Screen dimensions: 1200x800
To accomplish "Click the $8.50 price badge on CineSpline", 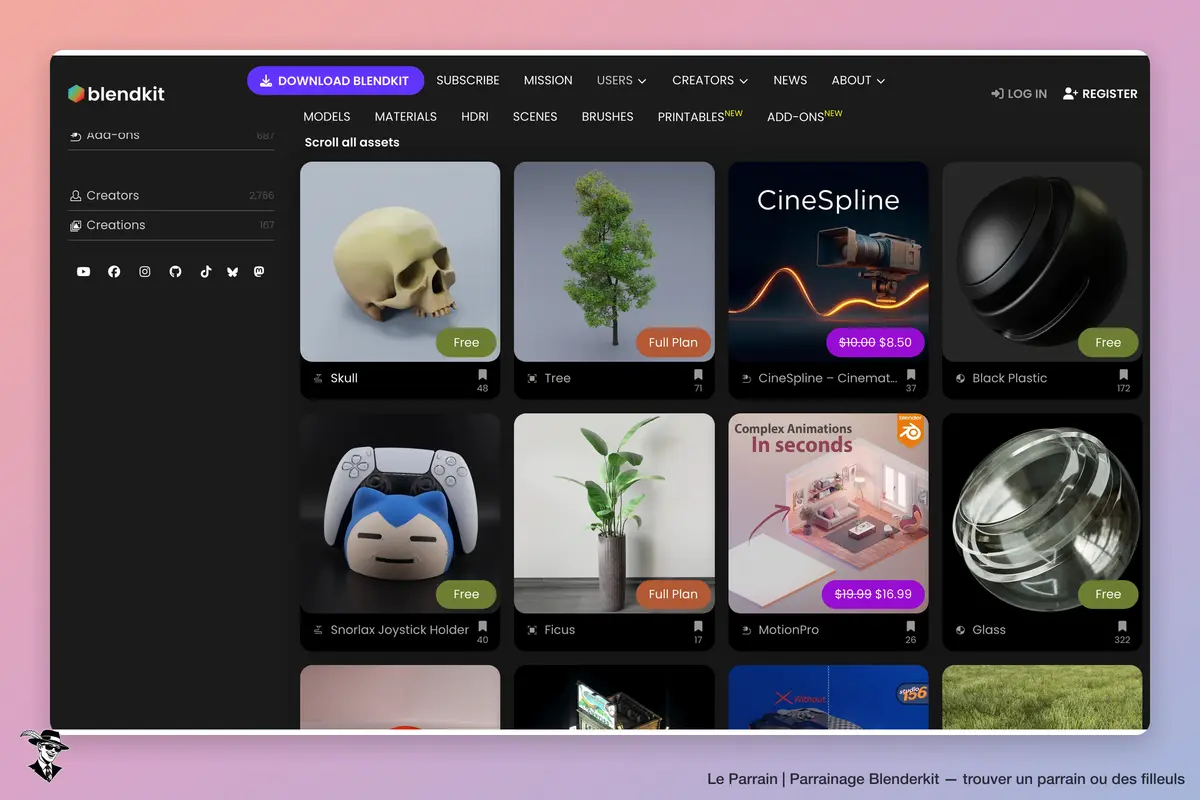I will pyautogui.click(x=875, y=342).
